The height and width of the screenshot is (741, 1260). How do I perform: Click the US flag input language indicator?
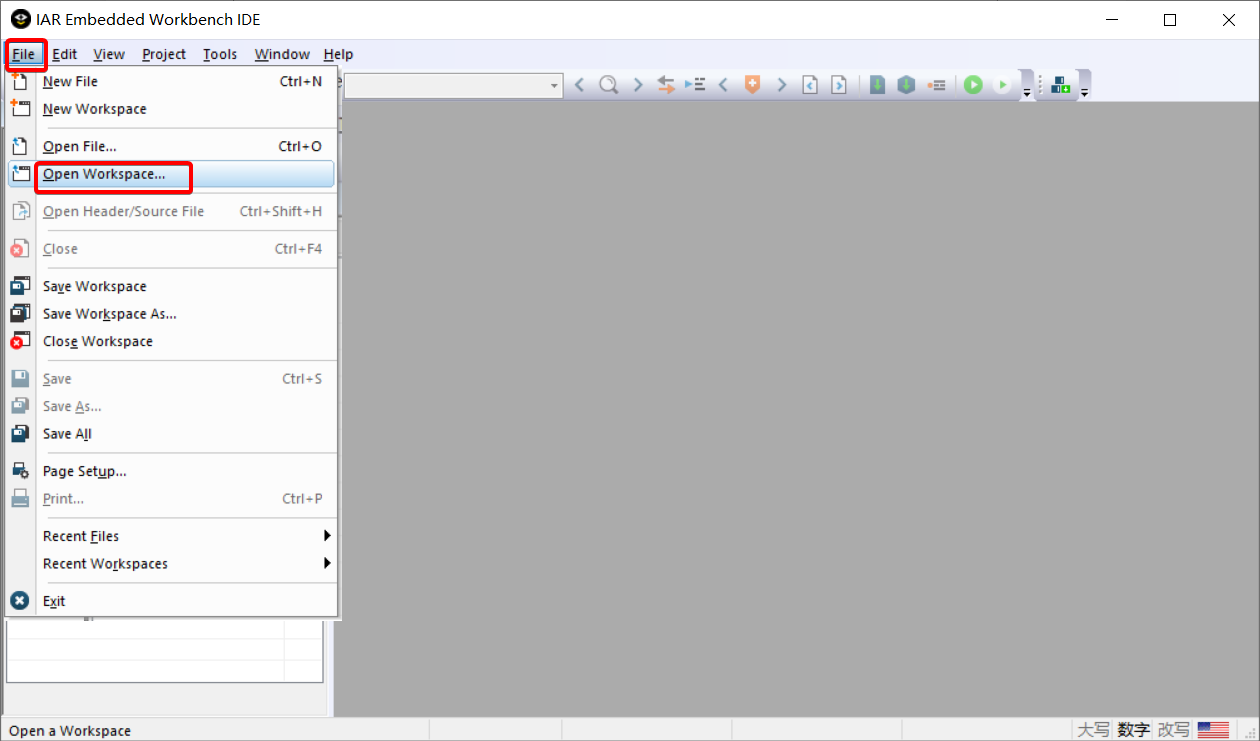pyautogui.click(x=1213, y=730)
